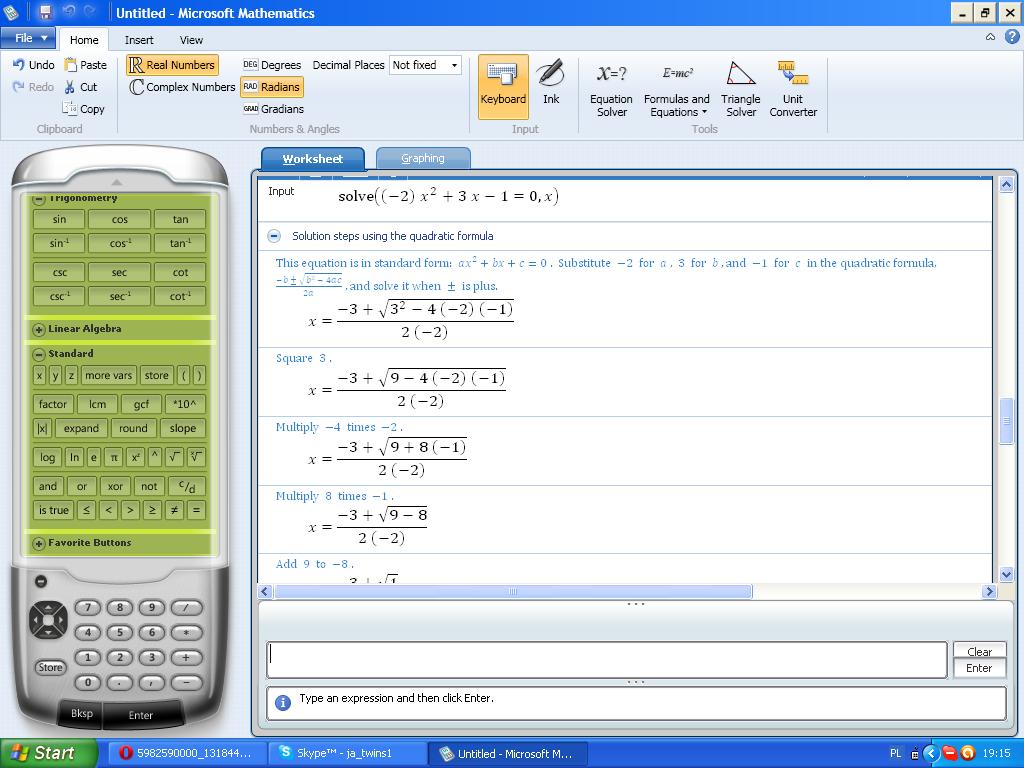Screen dimensions: 1024x768
Task: Click the Undo icon
Action: tap(33, 65)
